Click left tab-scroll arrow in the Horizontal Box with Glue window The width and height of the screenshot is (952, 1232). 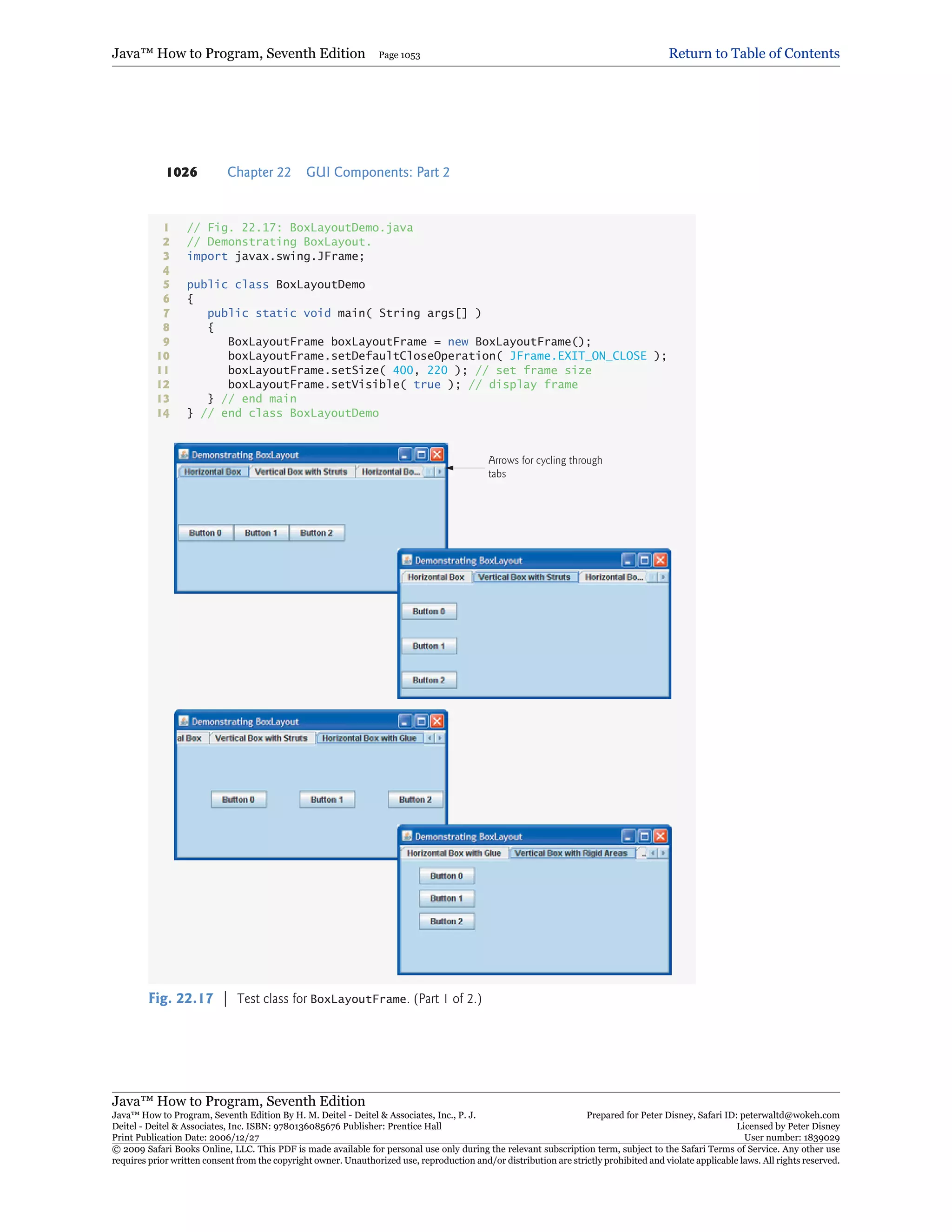430,738
